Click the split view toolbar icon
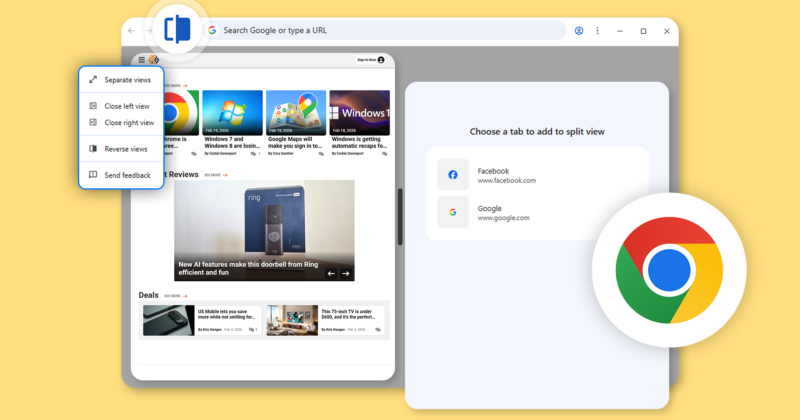Viewport: 800px width, 420px height. 177,29
